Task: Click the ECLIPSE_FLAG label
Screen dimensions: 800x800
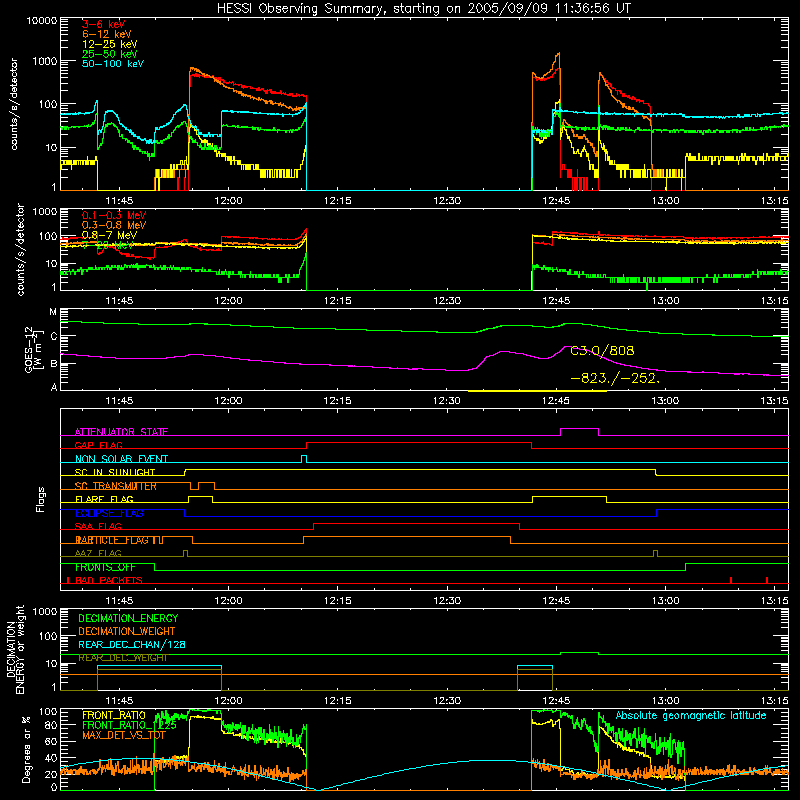Action: pos(109,513)
